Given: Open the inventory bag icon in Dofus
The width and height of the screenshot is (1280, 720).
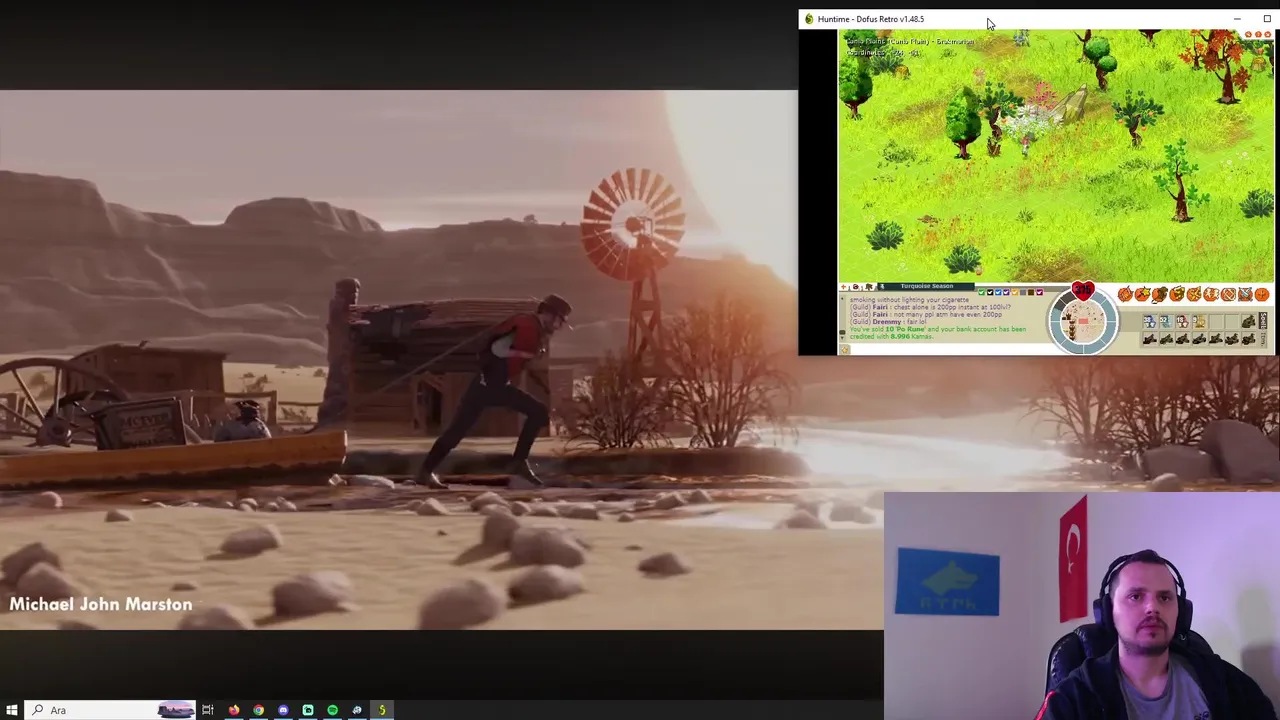Looking at the screenshot, I should pos(1159,294).
